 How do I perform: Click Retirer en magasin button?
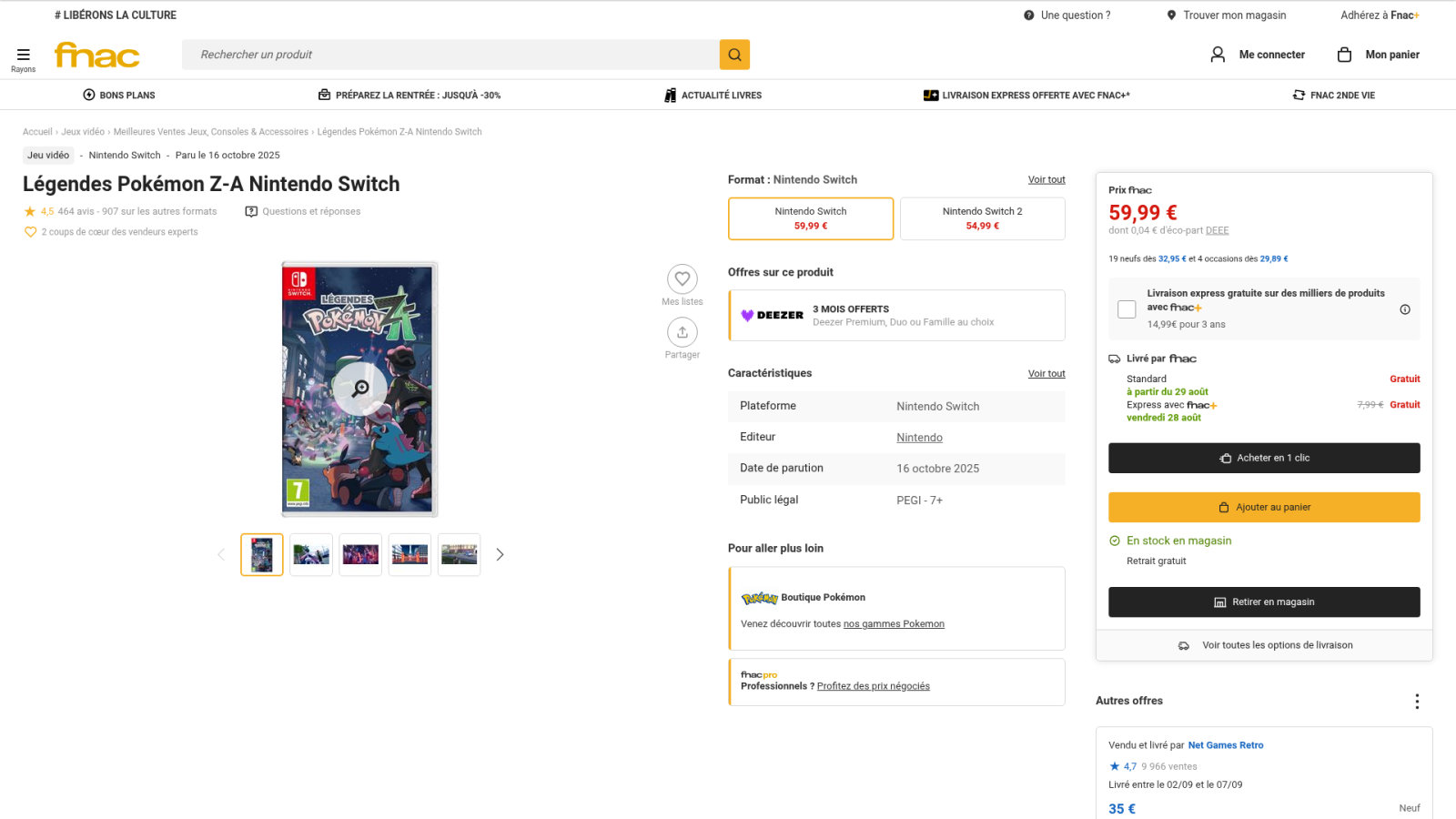(x=1264, y=602)
